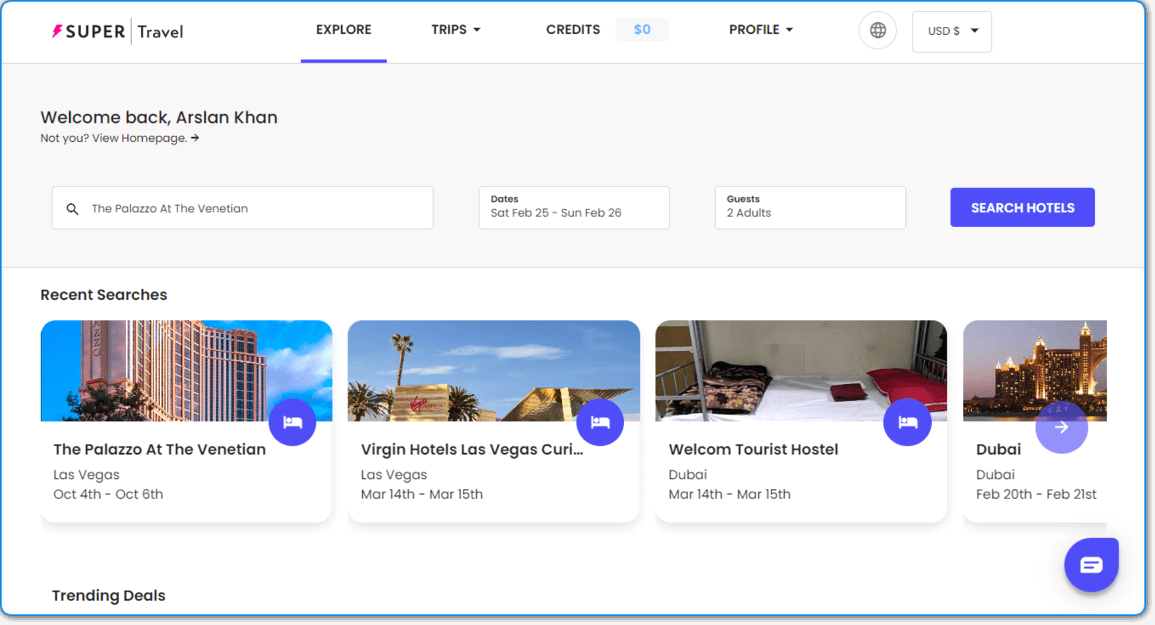Open the Dubai recent search thumbnail
Image resolution: width=1155 pixels, height=625 pixels.
[x=1035, y=371]
